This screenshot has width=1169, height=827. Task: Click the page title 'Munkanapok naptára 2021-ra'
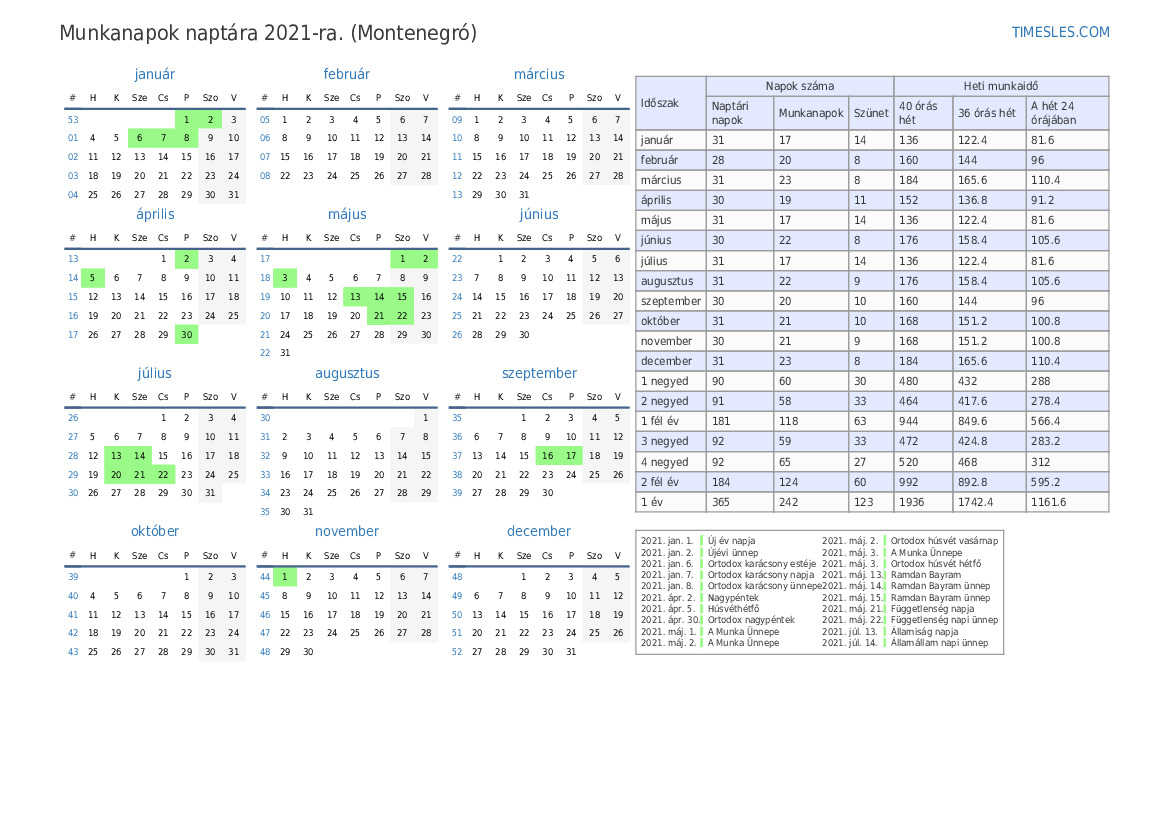(x=268, y=33)
